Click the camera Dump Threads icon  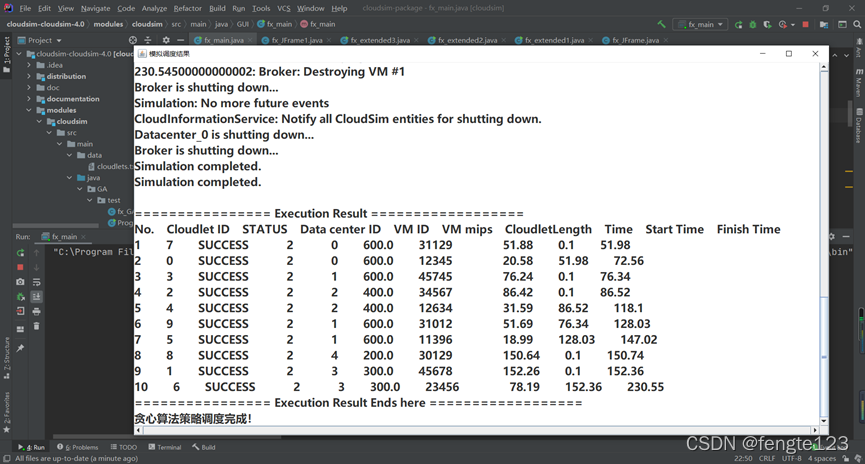click(20, 282)
